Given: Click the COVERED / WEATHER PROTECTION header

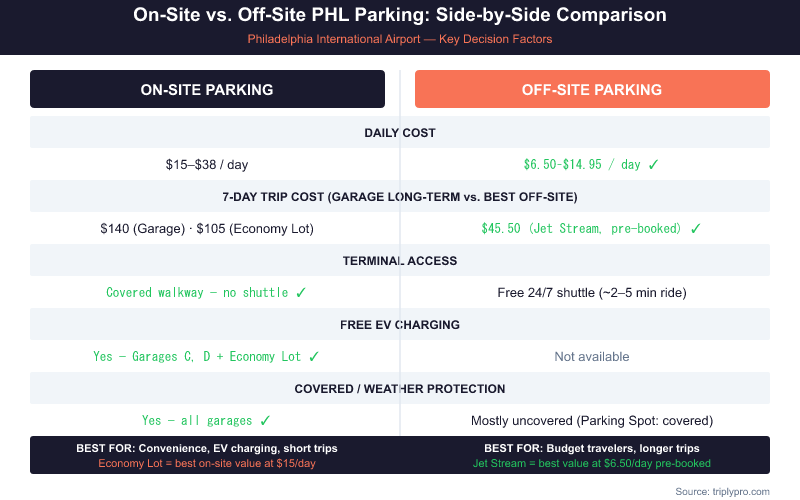Looking at the screenshot, I should tap(400, 388).
